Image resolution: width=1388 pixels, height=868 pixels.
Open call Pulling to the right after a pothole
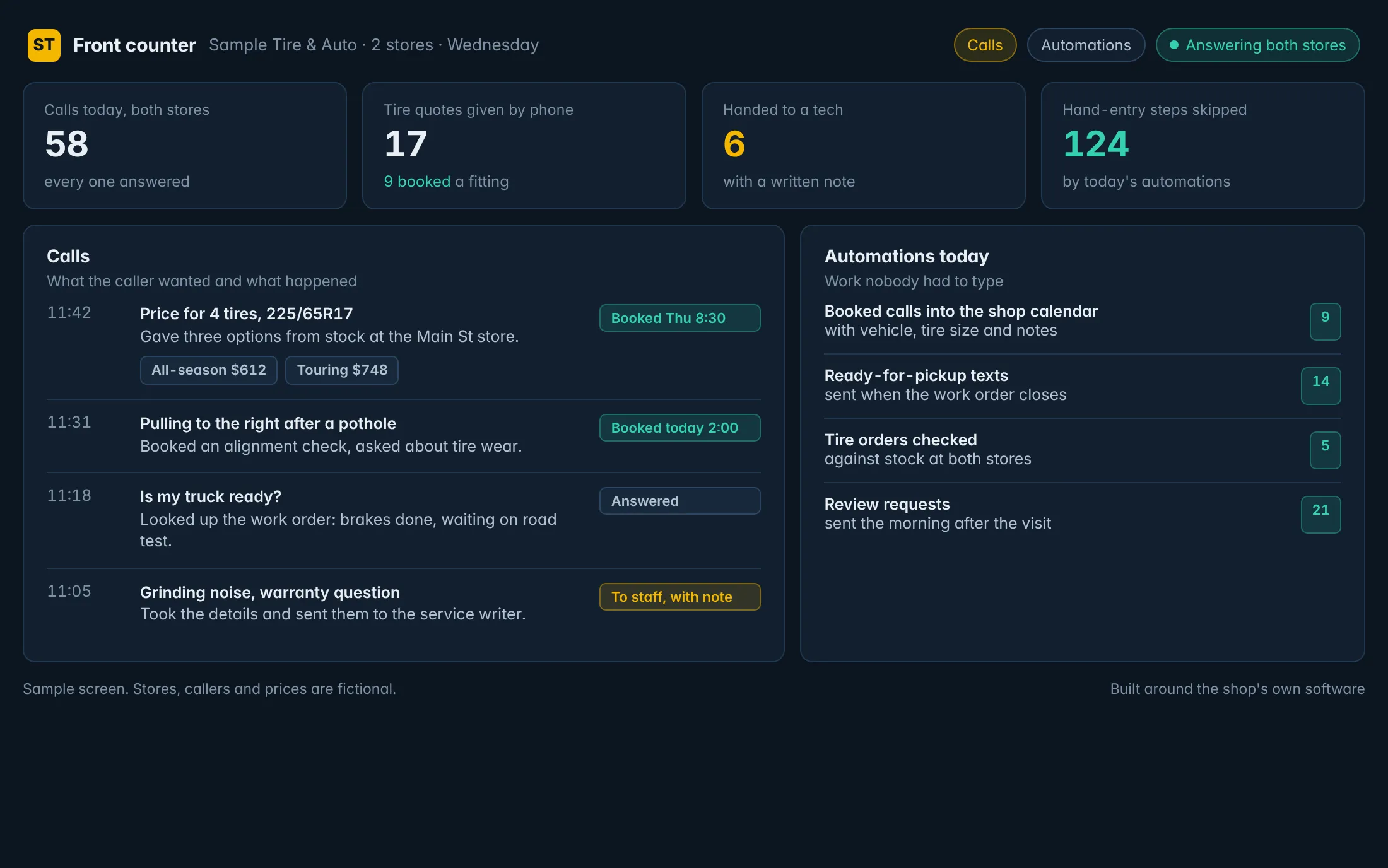click(404, 436)
